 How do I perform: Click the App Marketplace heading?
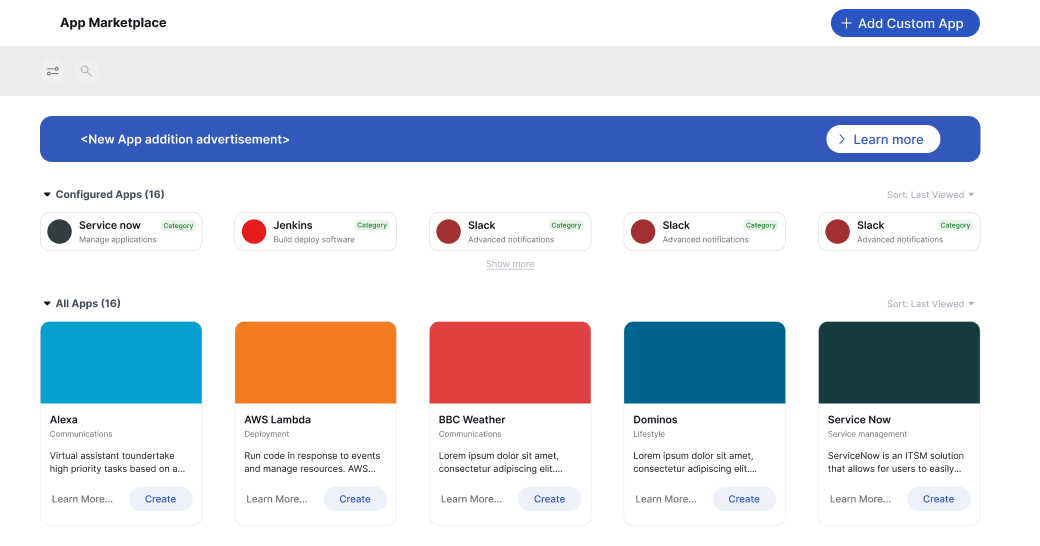point(113,23)
